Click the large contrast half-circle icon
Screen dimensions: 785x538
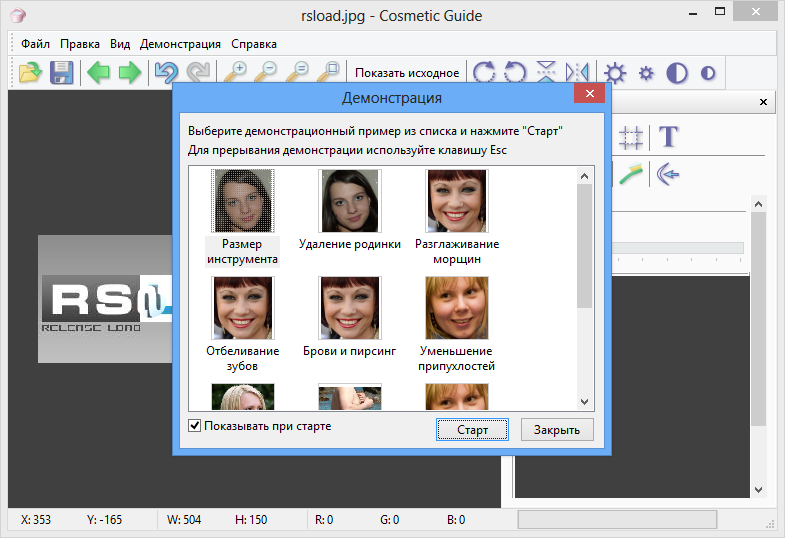tap(677, 73)
